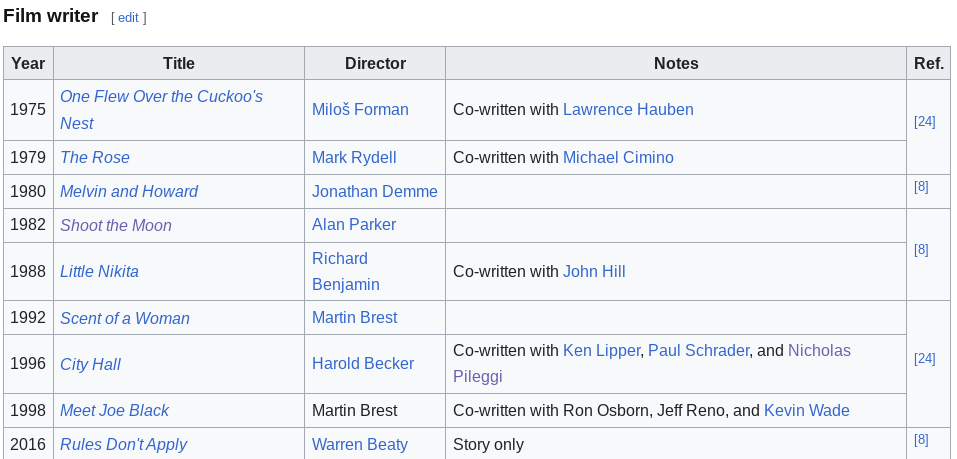The width and height of the screenshot is (957, 459).
Task: Click the Harold Becker director link
Action: click(363, 364)
